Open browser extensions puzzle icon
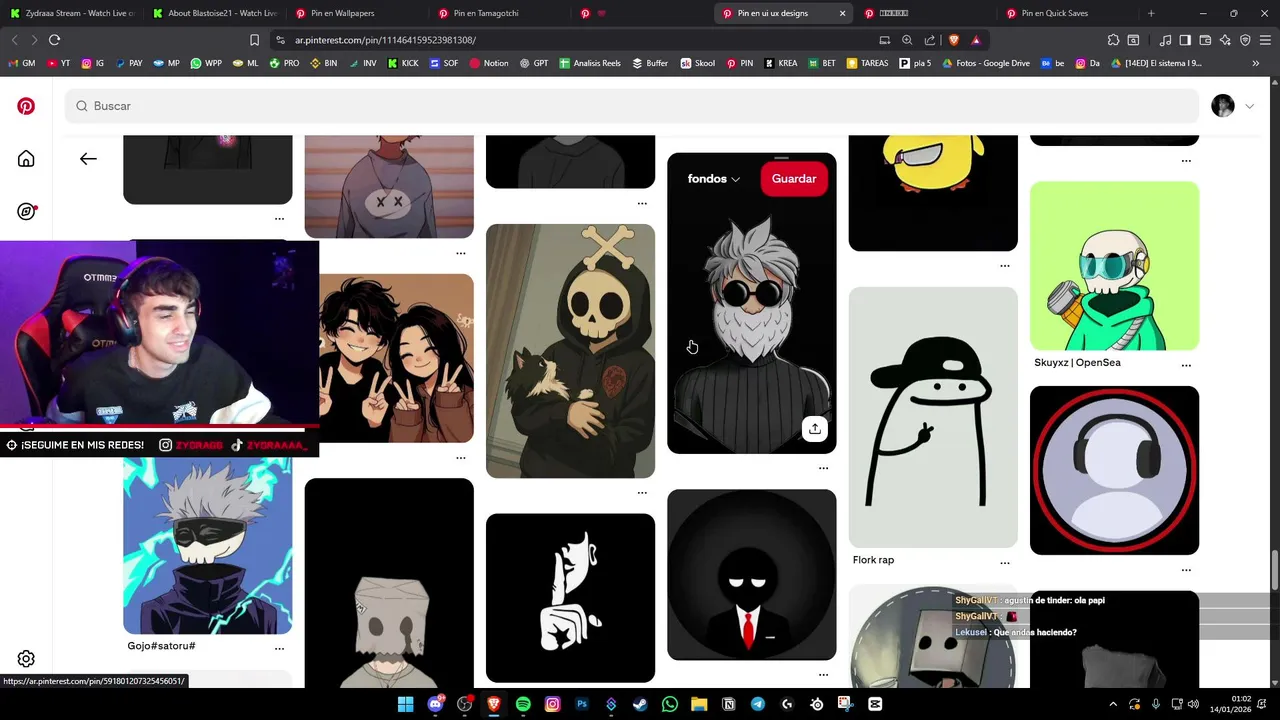 point(1113,40)
